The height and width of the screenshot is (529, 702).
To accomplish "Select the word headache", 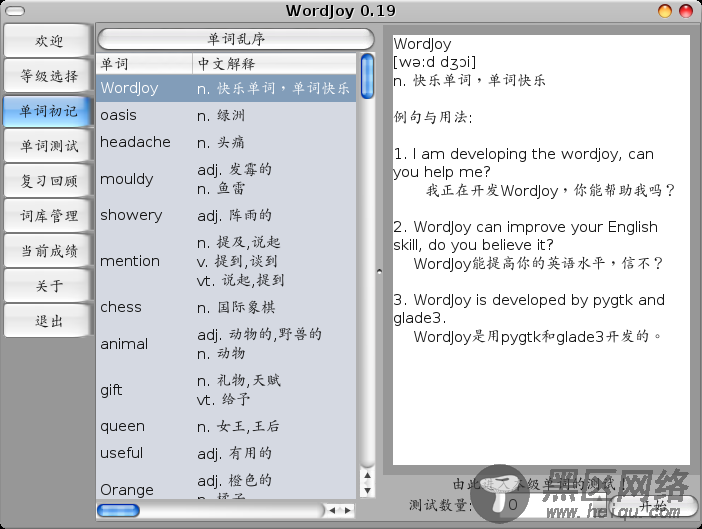I will point(135,142).
